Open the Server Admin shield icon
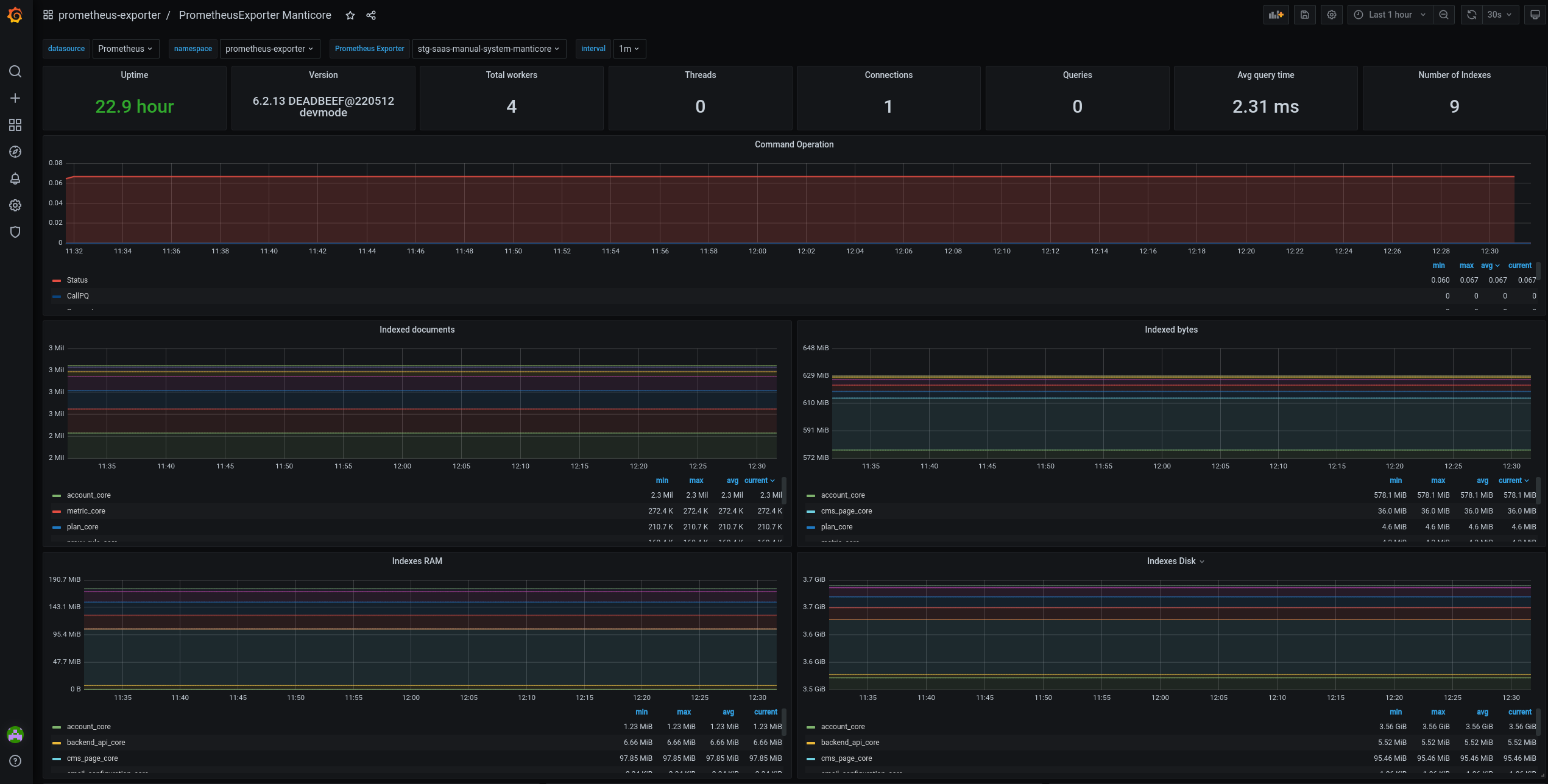 [15, 232]
